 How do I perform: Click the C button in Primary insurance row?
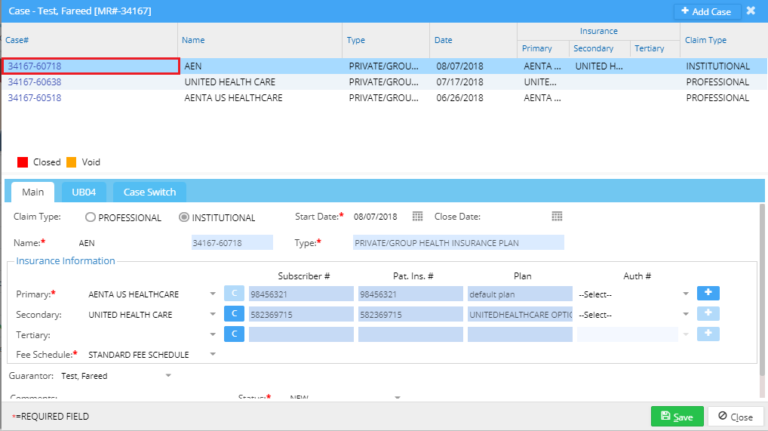click(234, 293)
